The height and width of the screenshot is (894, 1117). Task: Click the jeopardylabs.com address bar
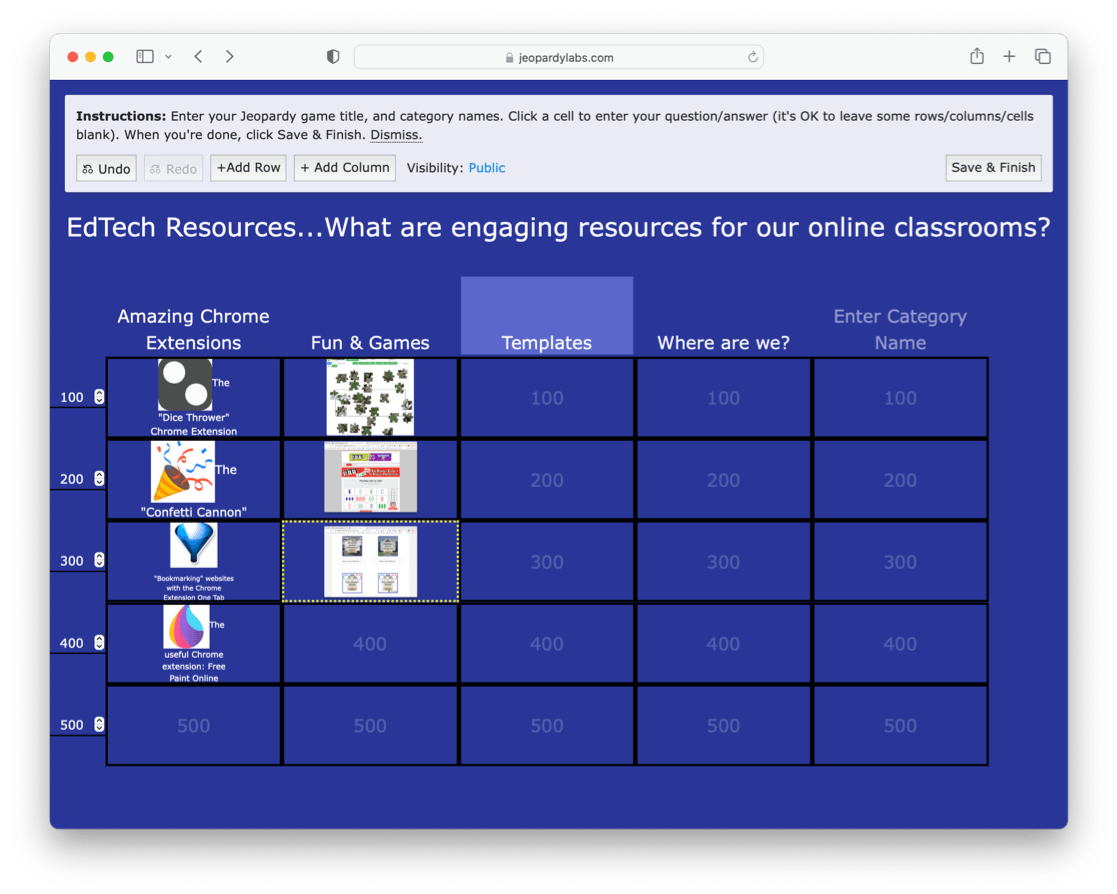click(558, 57)
